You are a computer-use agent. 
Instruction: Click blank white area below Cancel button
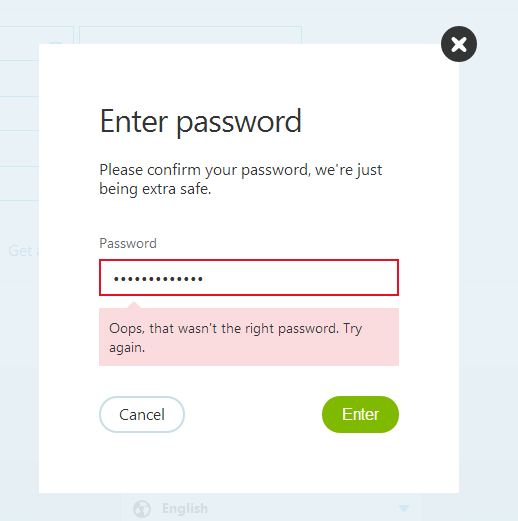[142, 463]
